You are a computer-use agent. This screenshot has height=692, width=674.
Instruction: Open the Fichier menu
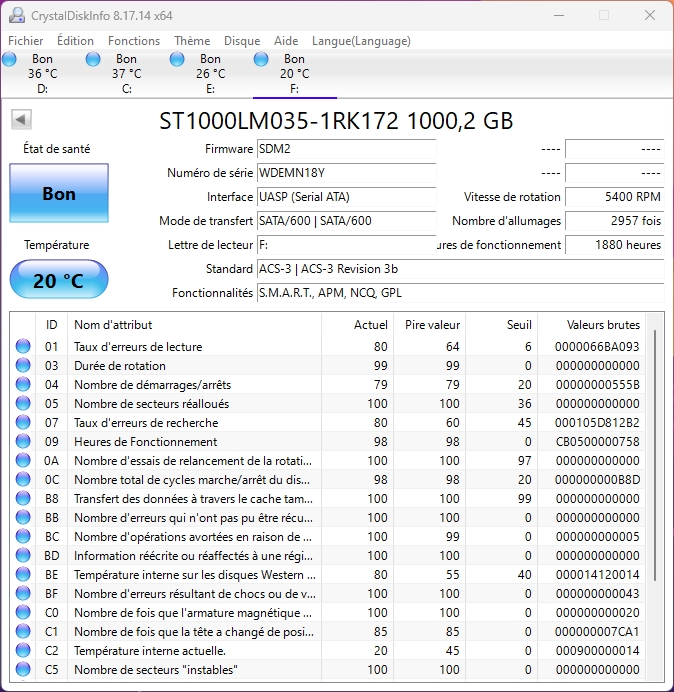(26, 41)
